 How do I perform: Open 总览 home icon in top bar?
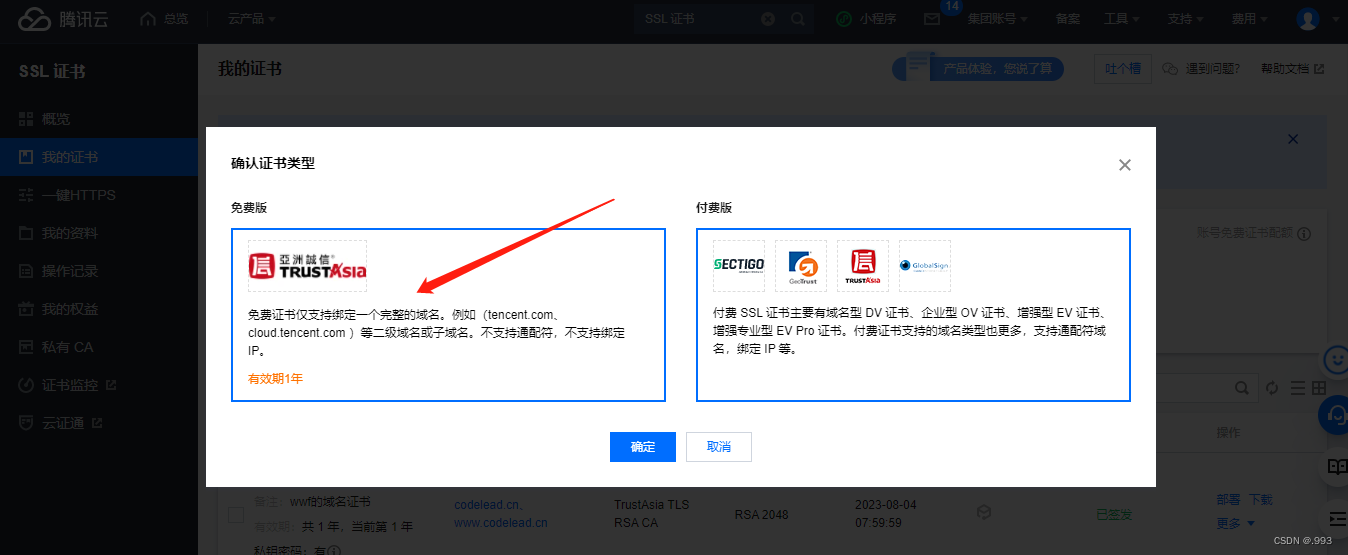click(x=148, y=19)
